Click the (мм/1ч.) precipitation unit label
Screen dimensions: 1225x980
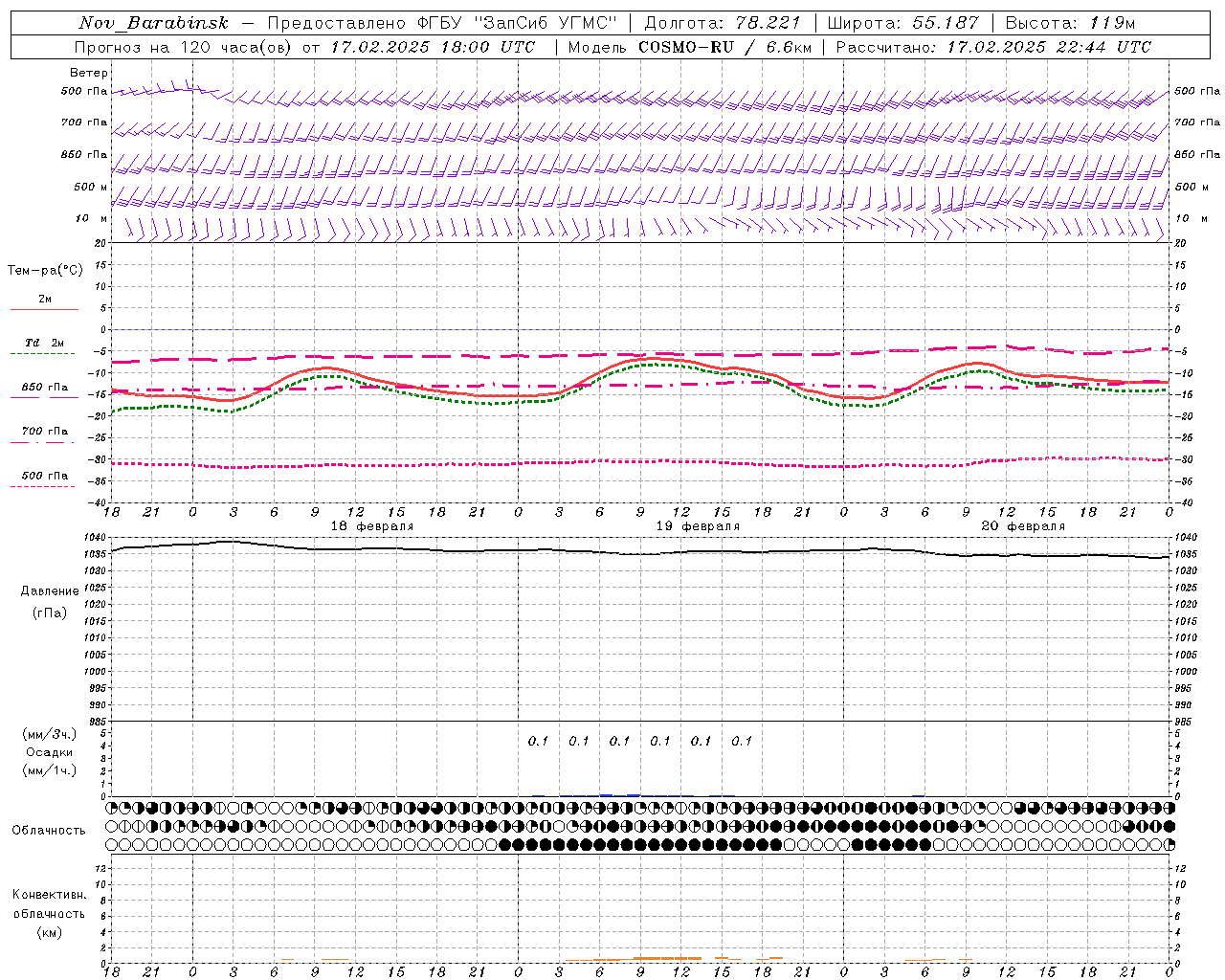tap(50, 770)
